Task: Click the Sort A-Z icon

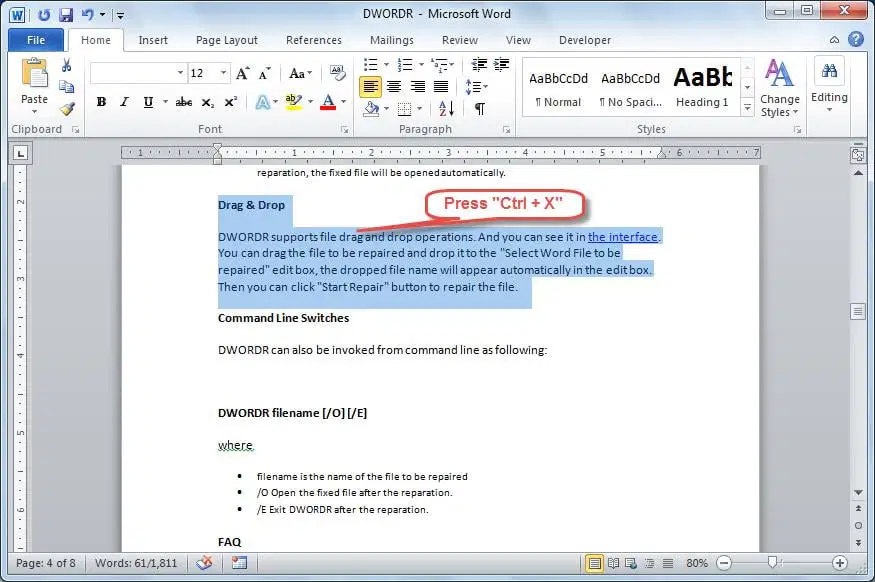Action: pyautogui.click(x=446, y=108)
